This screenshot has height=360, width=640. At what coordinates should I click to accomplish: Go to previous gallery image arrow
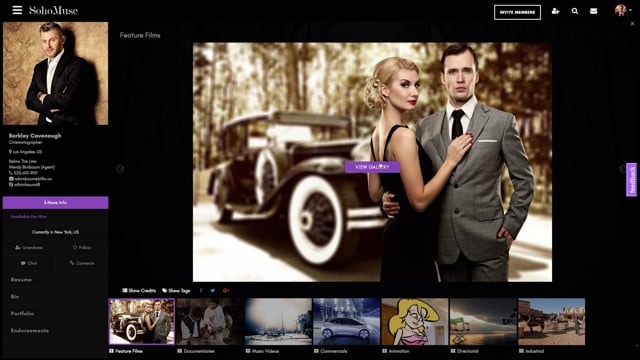[120, 169]
